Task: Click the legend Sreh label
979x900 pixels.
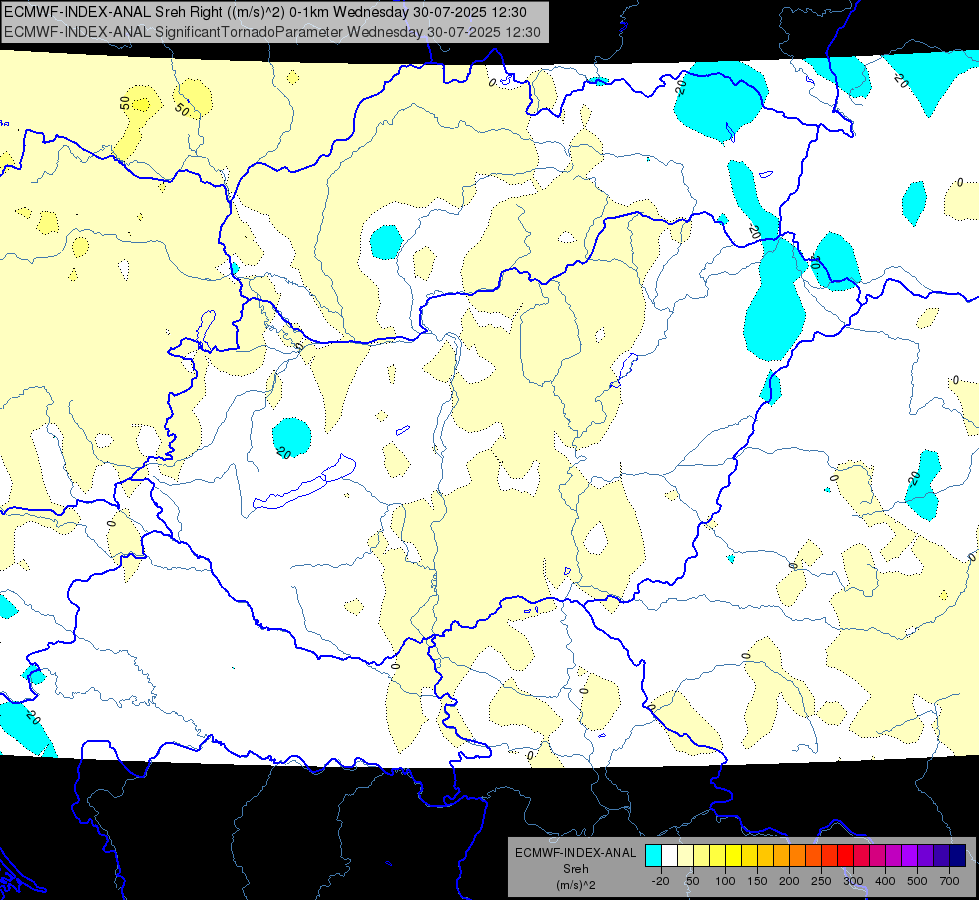Action: coord(576,869)
